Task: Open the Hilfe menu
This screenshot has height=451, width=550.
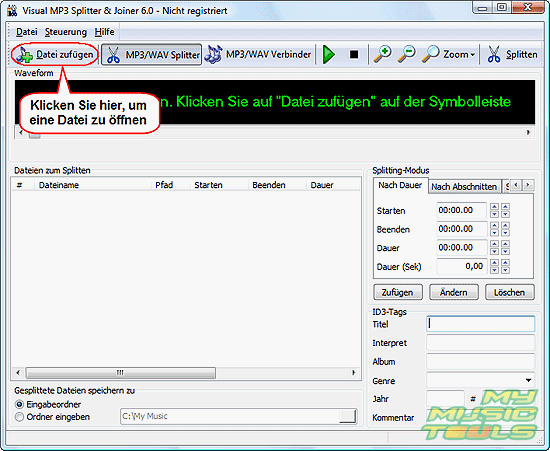Action: coord(104,32)
